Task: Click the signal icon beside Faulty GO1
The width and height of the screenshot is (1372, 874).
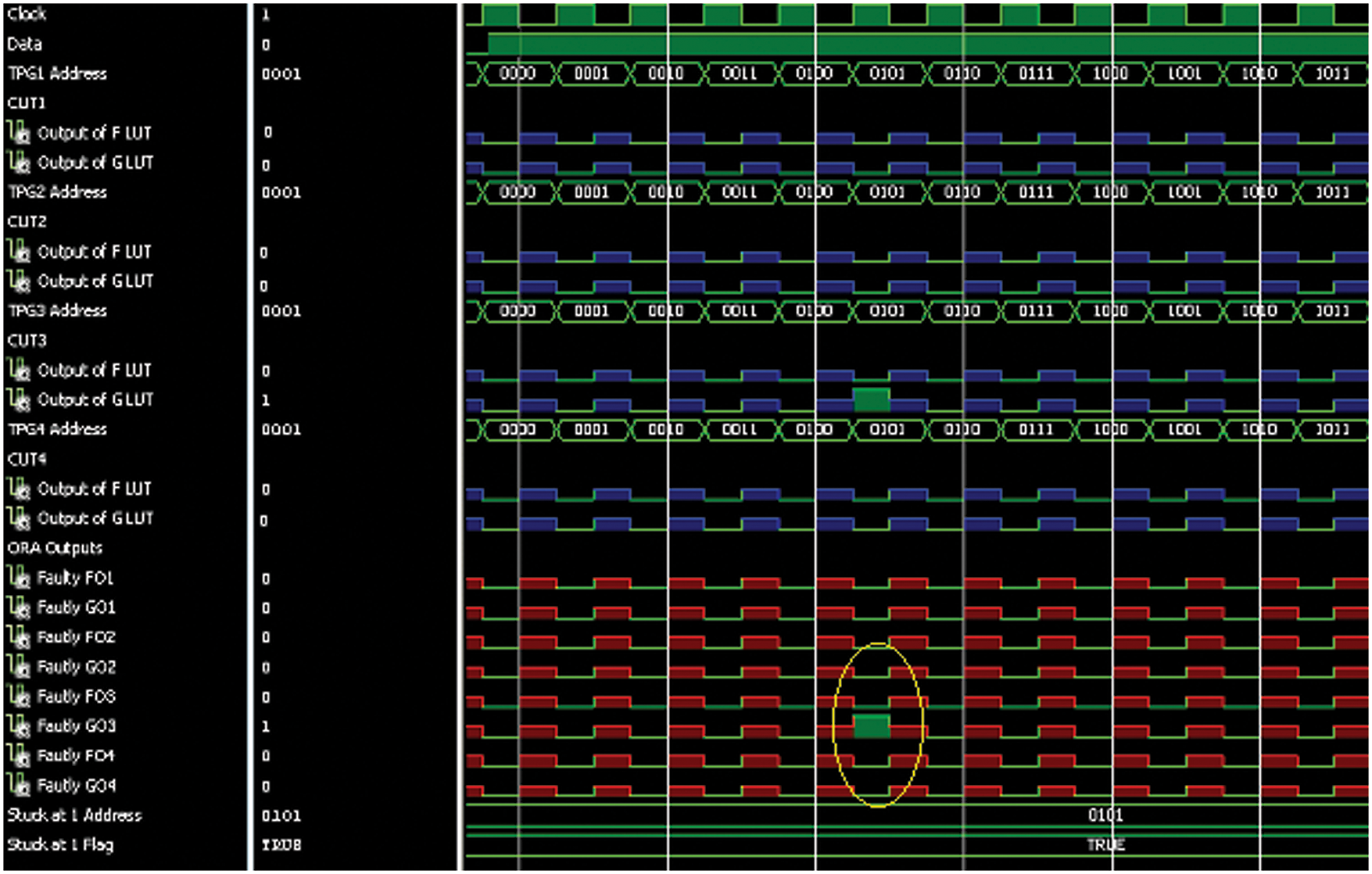Action: pos(19,607)
